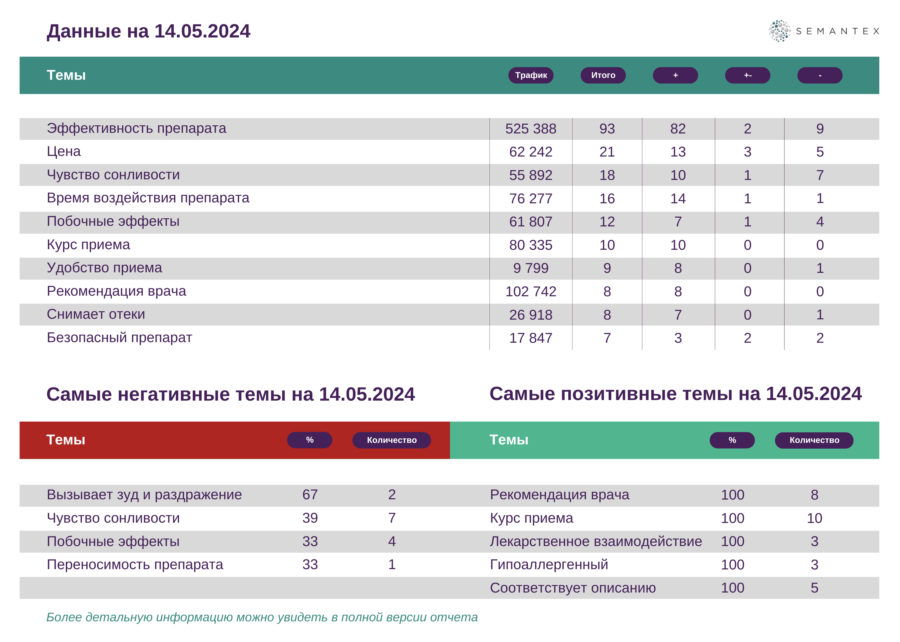This screenshot has width=900, height=642.
Task: Click traffic value '17 847'
Action: pyautogui.click(x=531, y=338)
